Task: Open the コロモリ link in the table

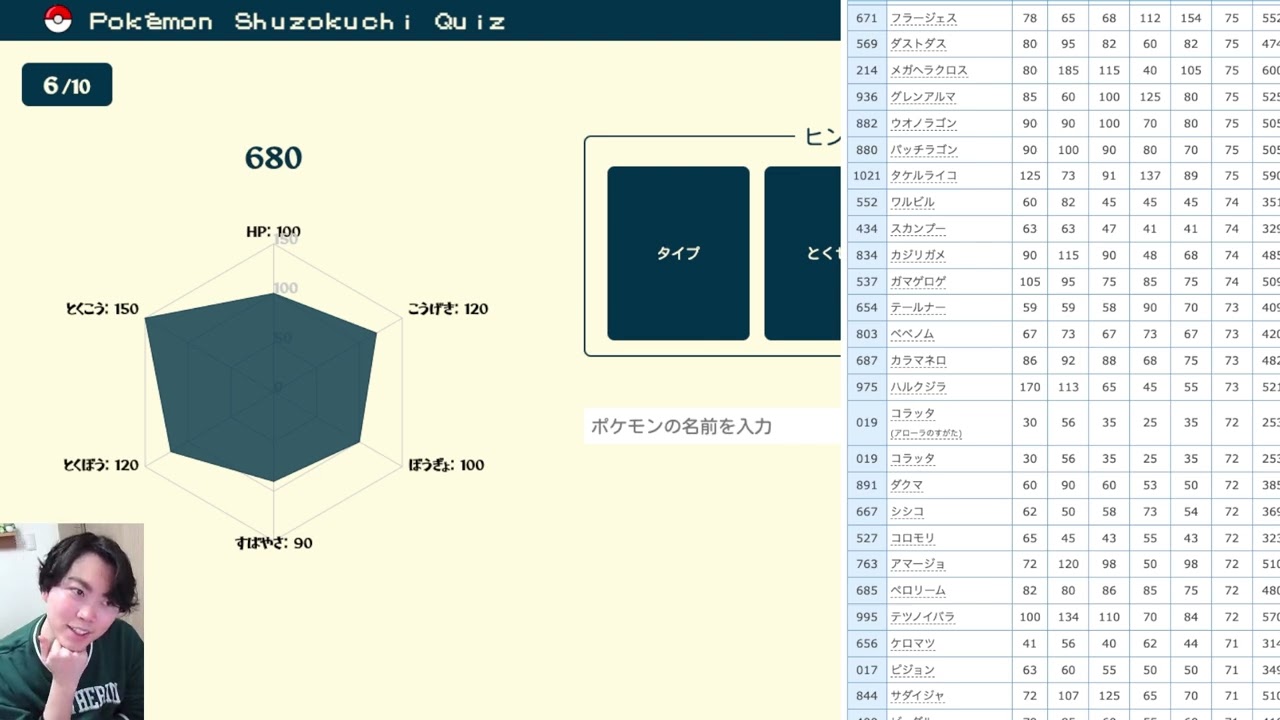Action: tap(913, 538)
